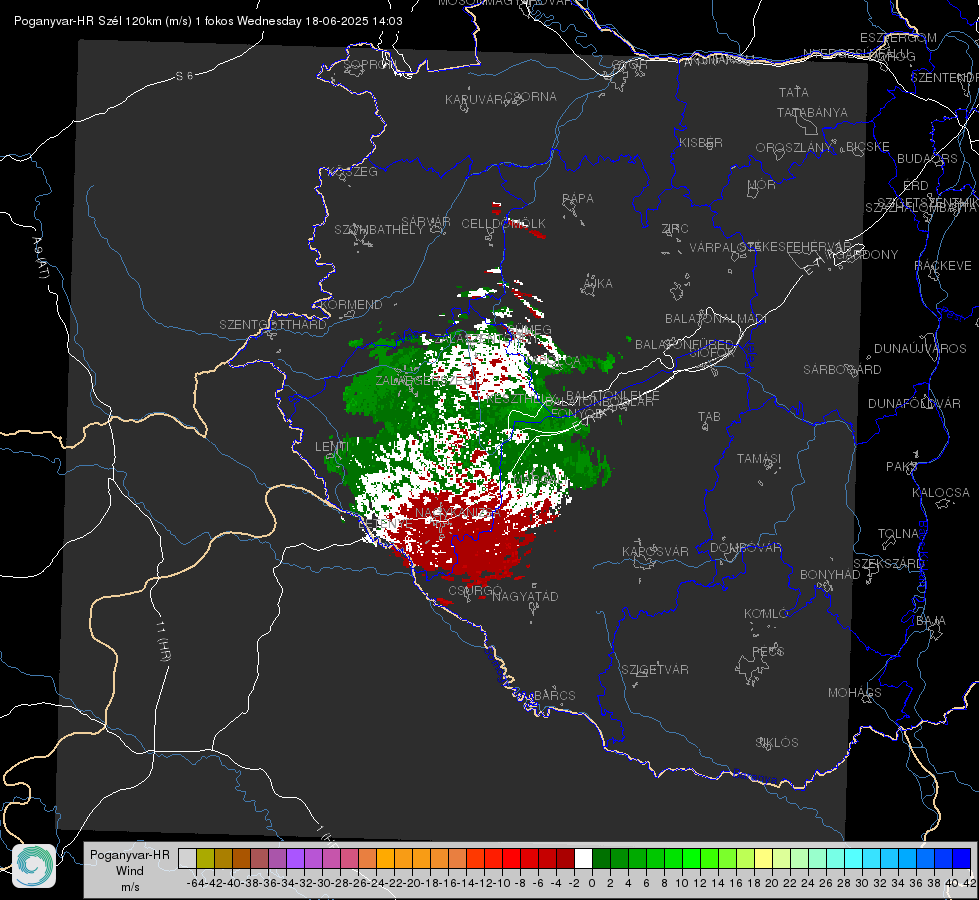Click the swirl logo icon beside the legend

(x=34, y=866)
